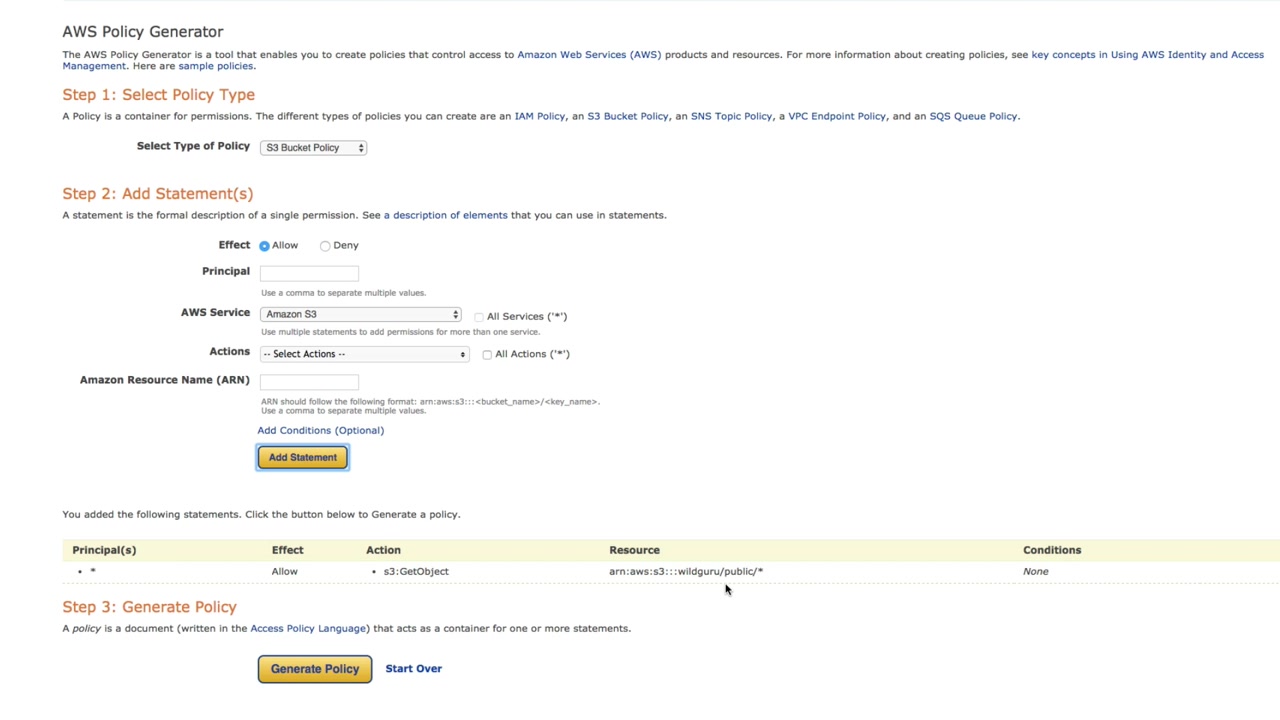Click the Generate Policy button
The image size is (1280, 720).
click(x=314, y=669)
